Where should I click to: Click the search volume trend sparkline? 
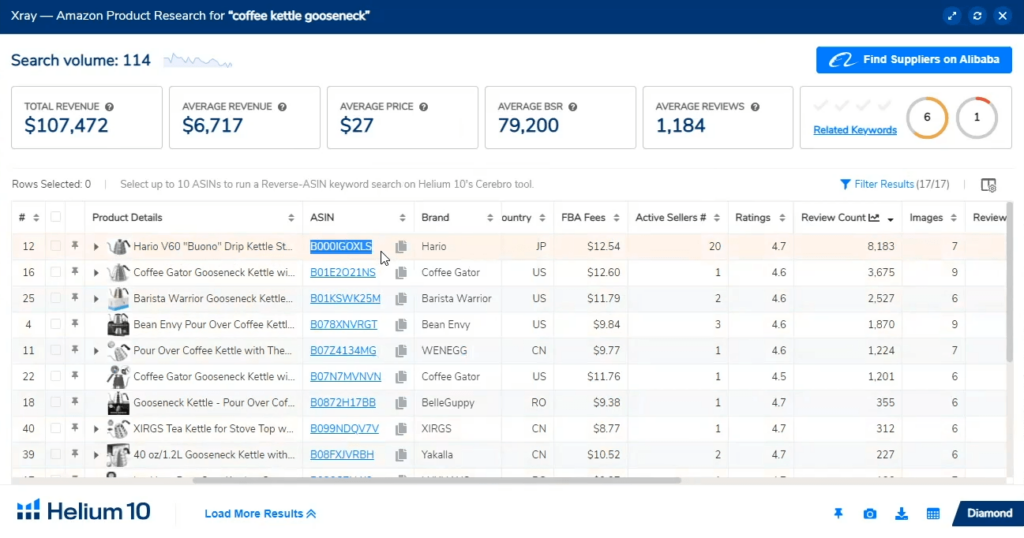[x=198, y=61]
